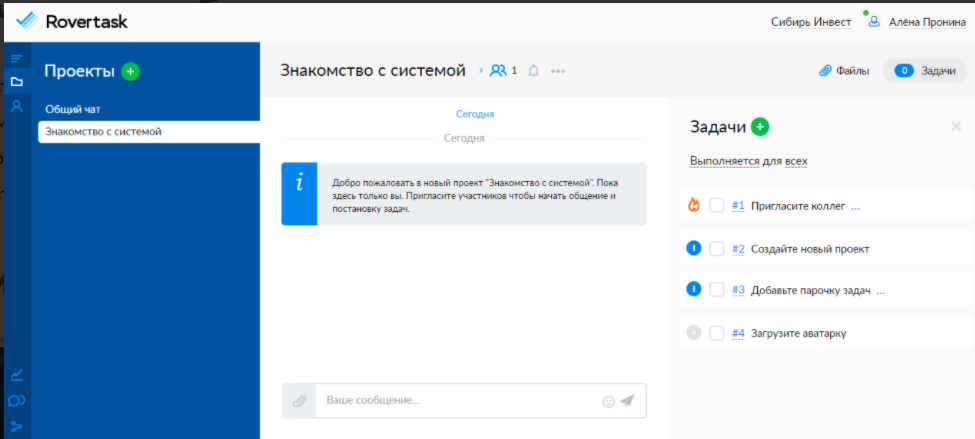
Task: Click the welcome info message
Action: (x=464, y=194)
